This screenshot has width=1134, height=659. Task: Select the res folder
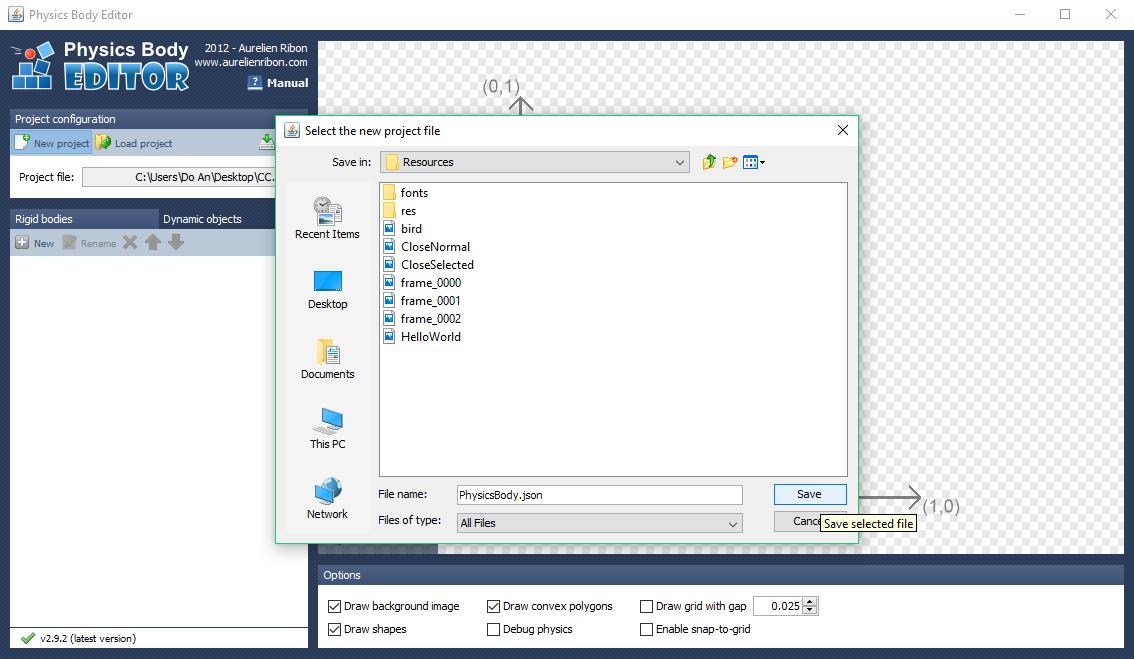pyautogui.click(x=400, y=211)
